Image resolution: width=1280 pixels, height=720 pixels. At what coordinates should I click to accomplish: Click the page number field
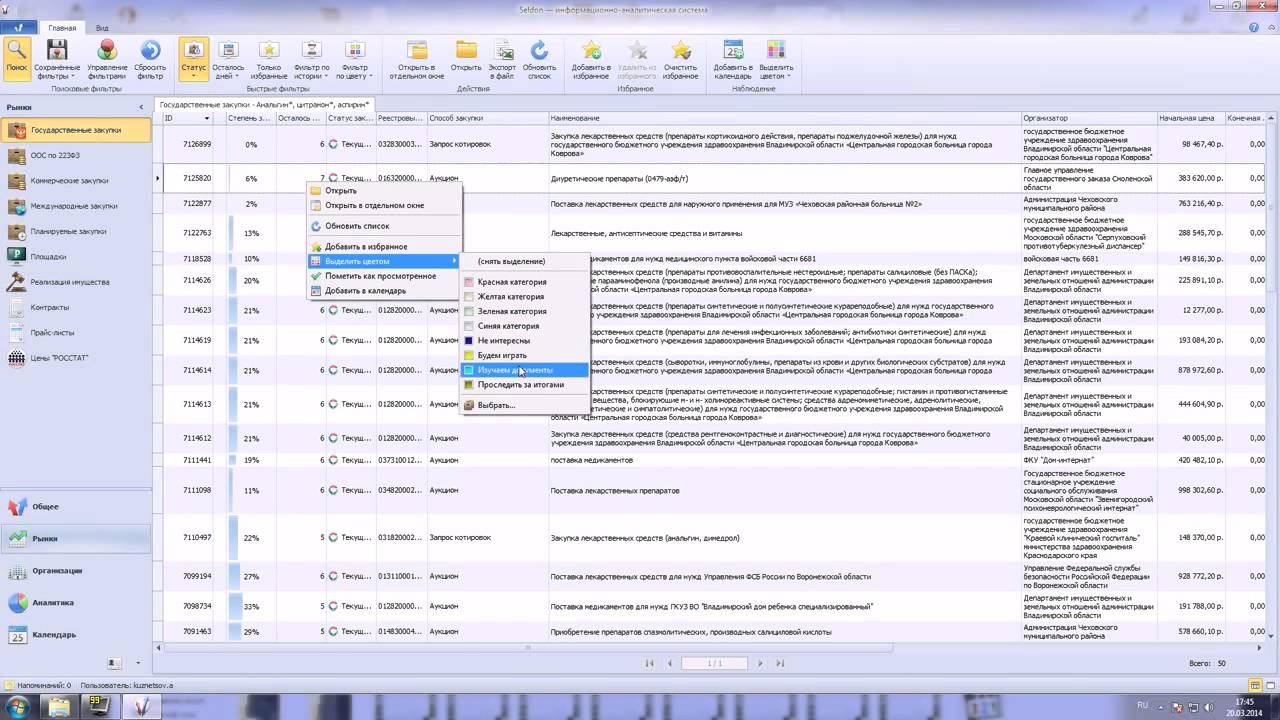715,663
